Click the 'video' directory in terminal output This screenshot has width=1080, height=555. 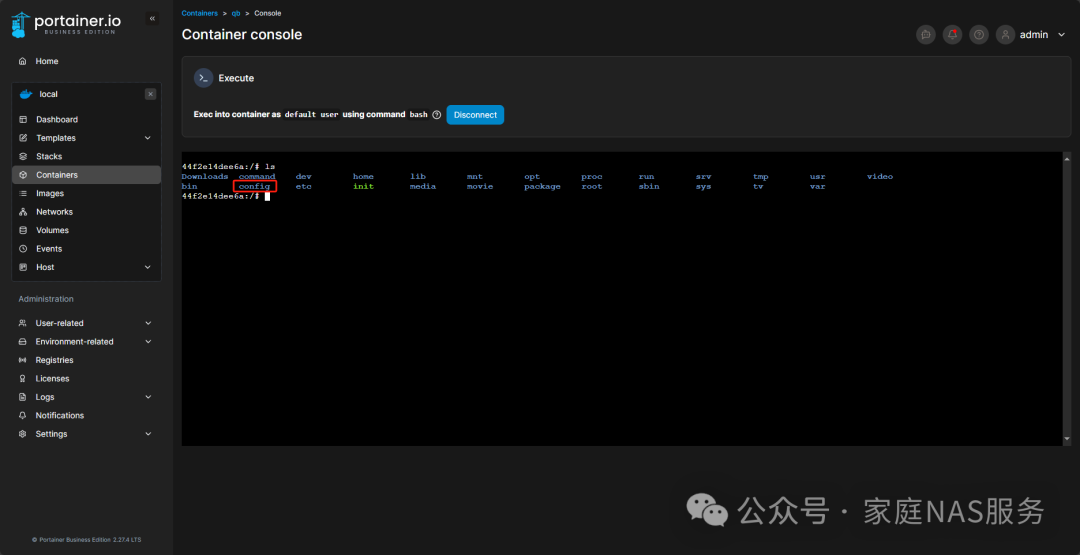point(880,176)
